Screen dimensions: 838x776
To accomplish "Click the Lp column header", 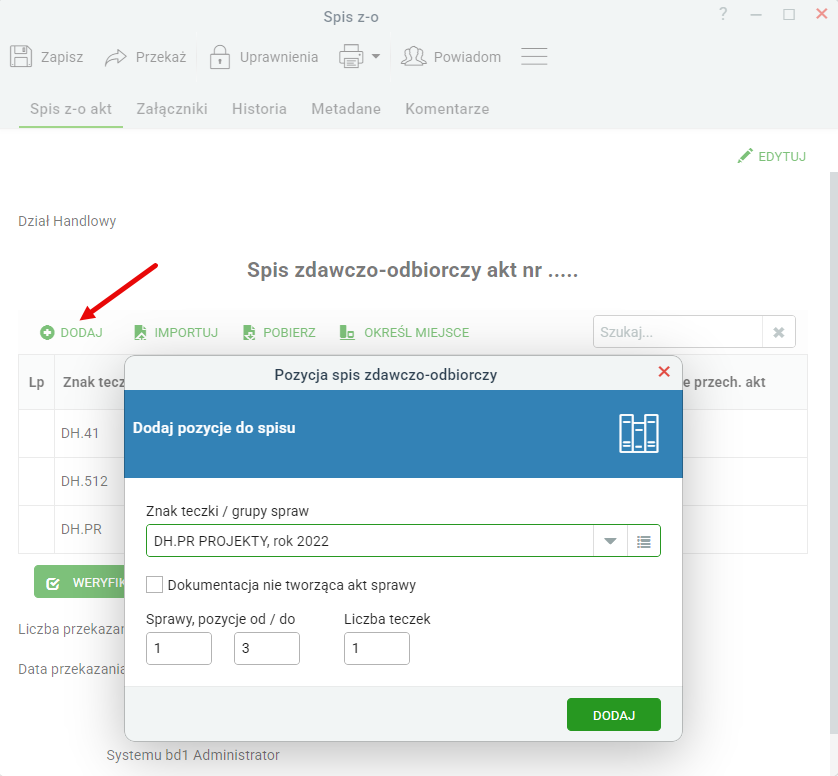I will pyautogui.click(x=36, y=382).
